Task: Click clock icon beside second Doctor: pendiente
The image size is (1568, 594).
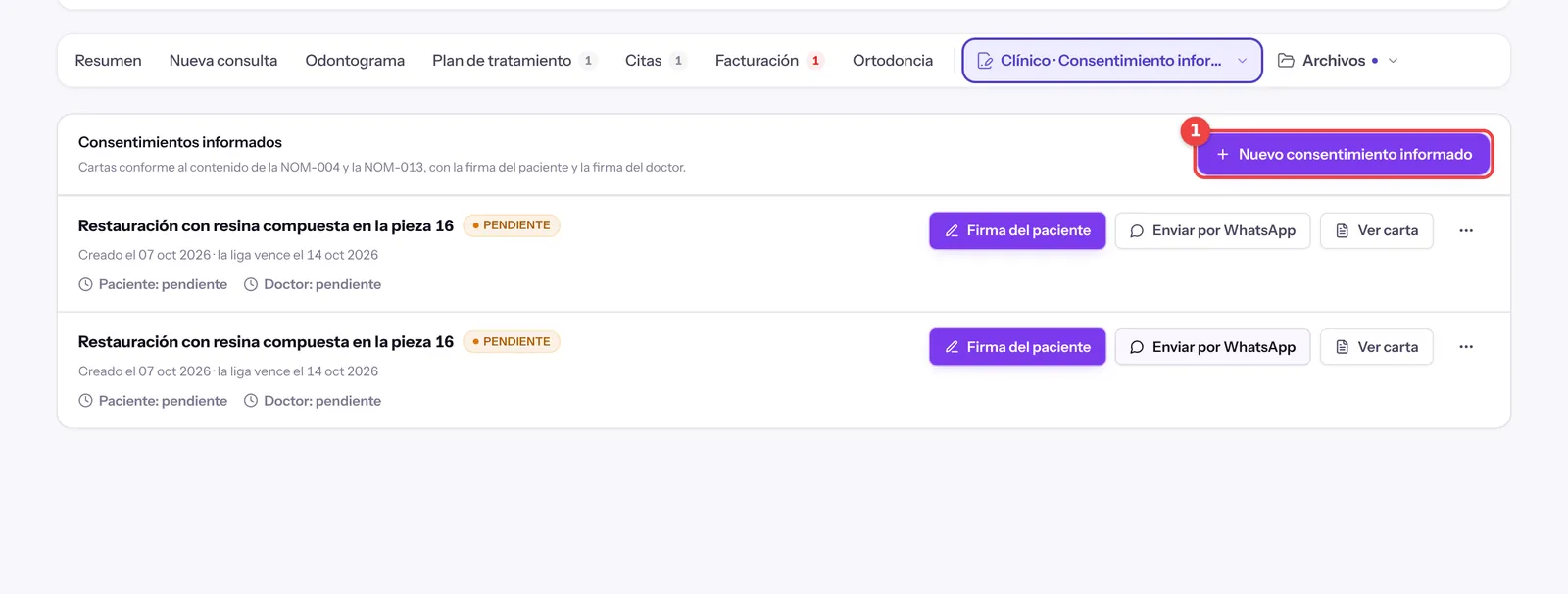Action: click(x=251, y=401)
